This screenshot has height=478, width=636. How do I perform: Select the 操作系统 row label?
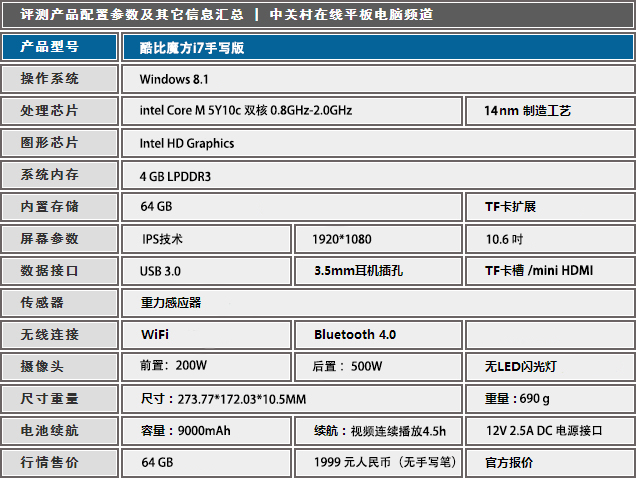60,79
